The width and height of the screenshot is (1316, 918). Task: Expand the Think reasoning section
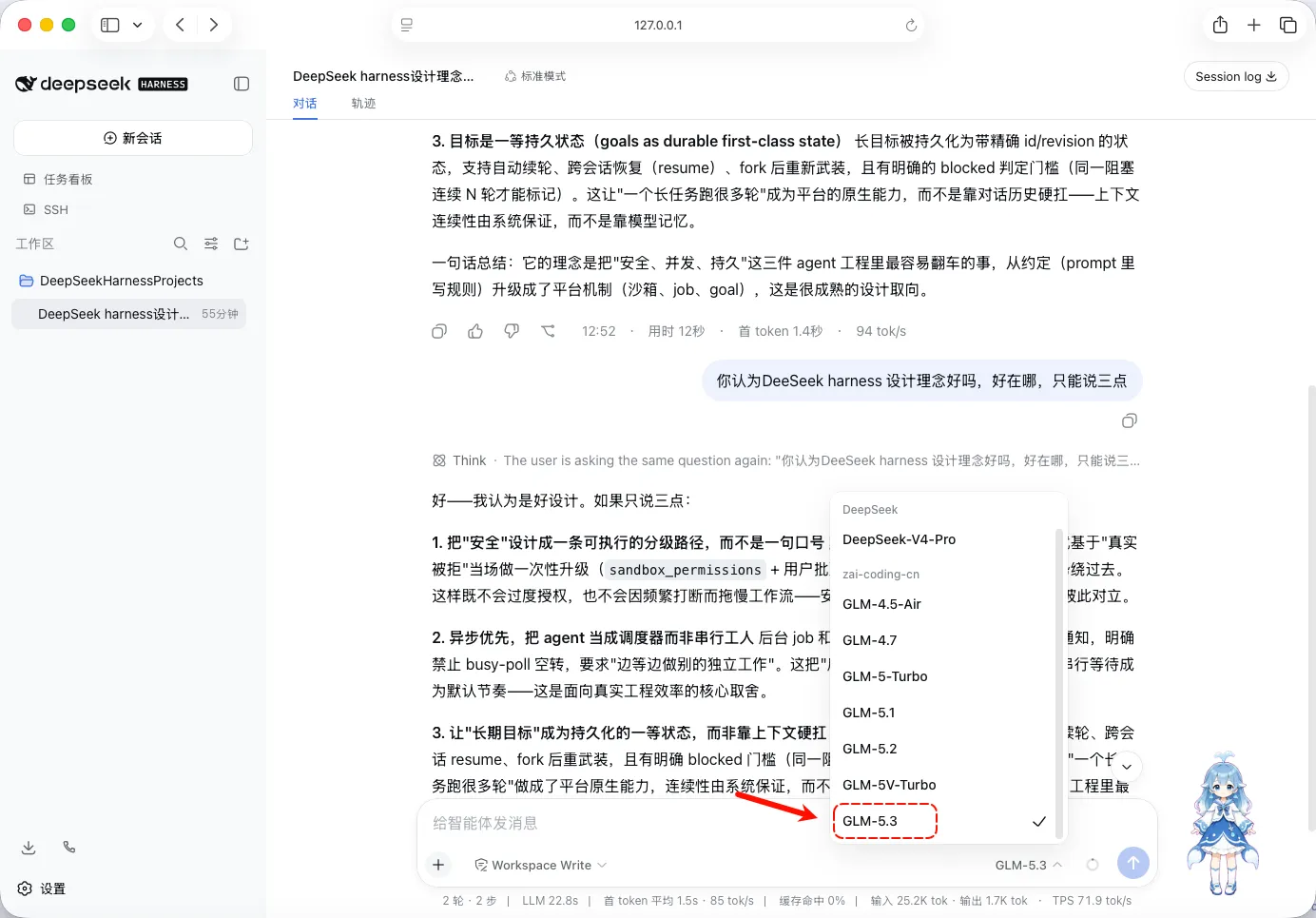(x=785, y=460)
